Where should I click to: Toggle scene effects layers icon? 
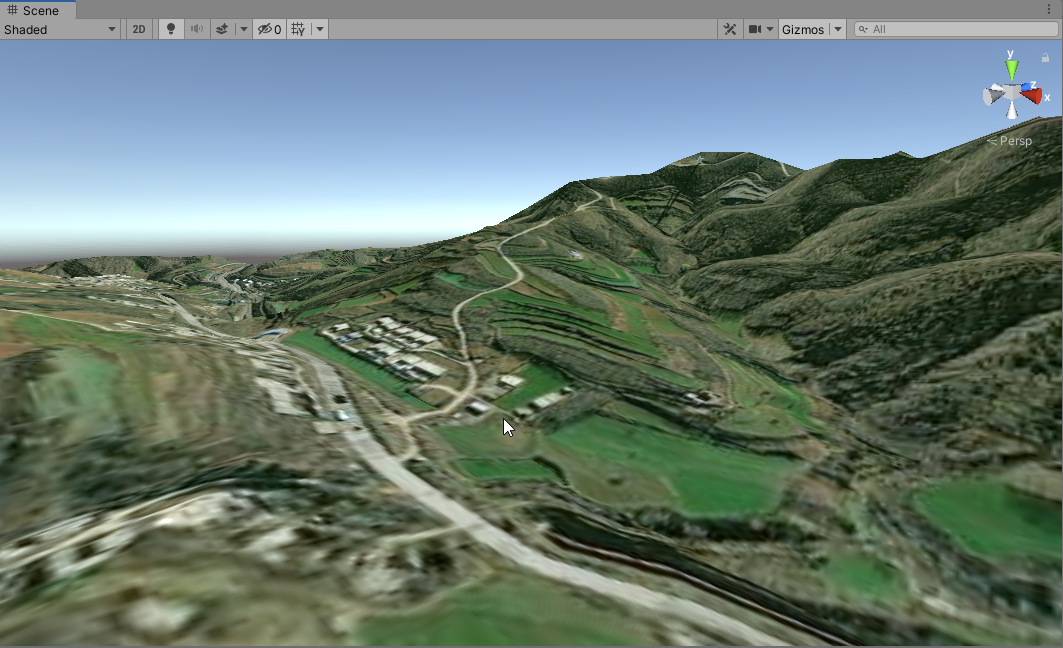tap(223, 29)
